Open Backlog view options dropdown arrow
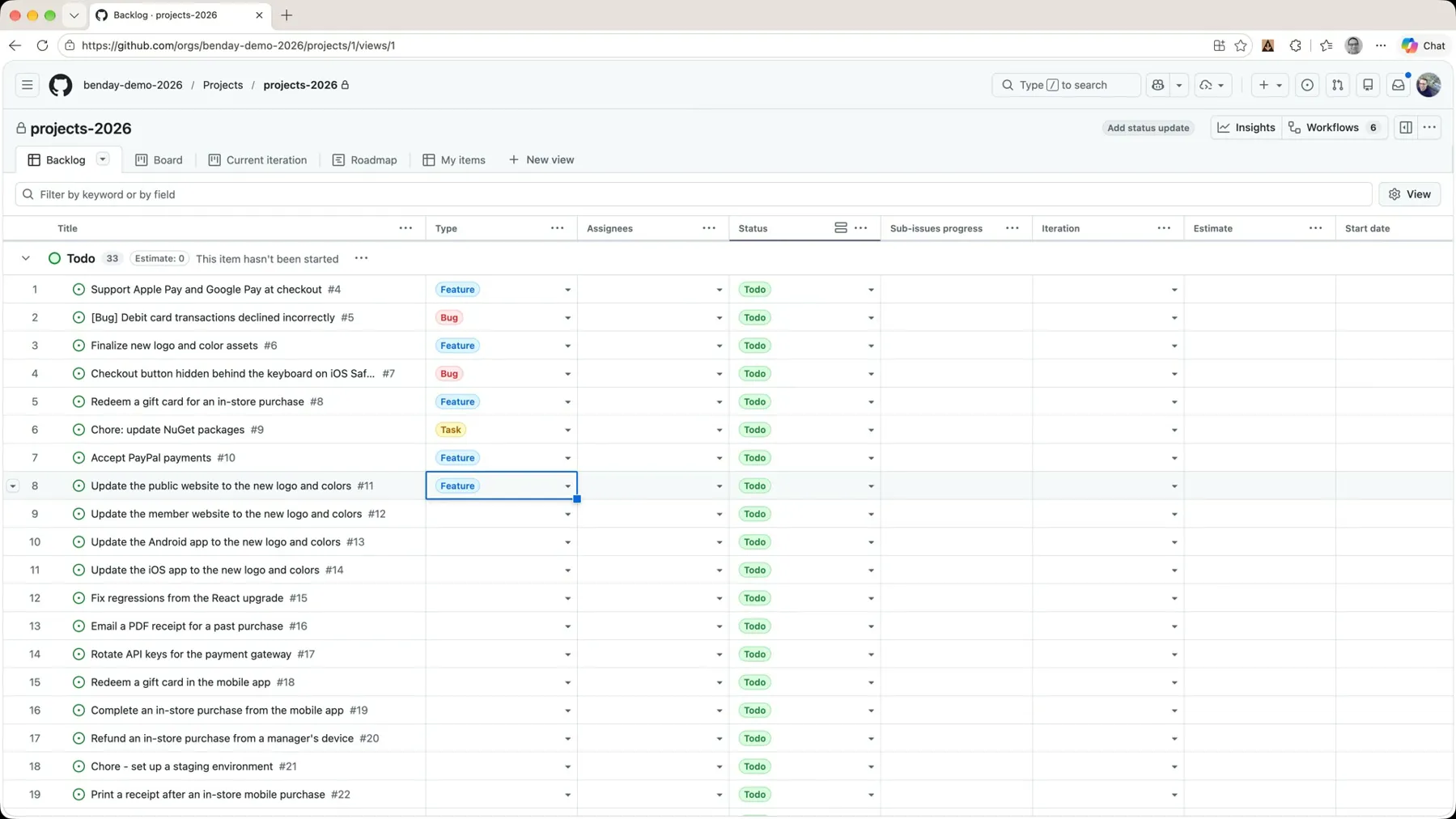The height and width of the screenshot is (819, 1456). (103, 159)
